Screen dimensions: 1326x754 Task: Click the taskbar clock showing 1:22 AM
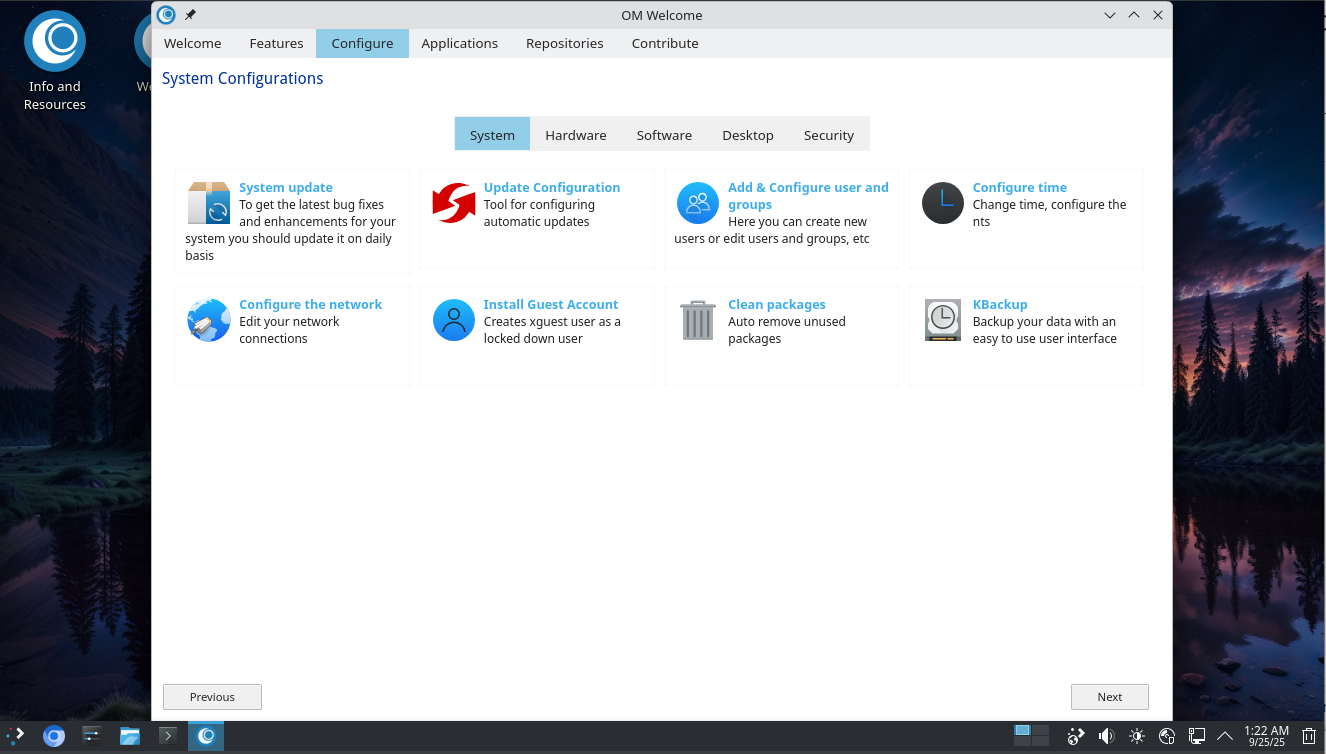[x=1265, y=736]
